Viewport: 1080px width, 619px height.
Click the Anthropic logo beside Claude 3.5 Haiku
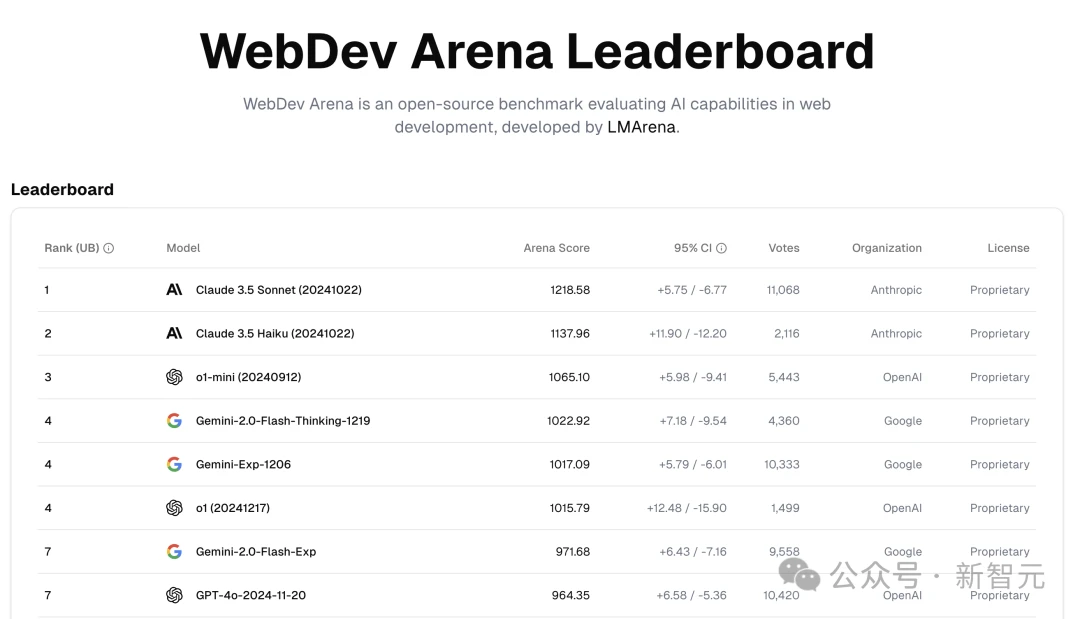point(174,333)
